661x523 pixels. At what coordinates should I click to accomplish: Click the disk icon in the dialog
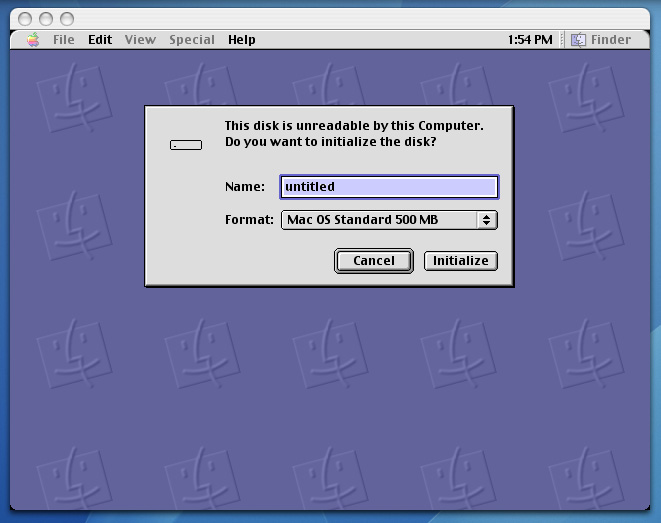pos(186,145)
